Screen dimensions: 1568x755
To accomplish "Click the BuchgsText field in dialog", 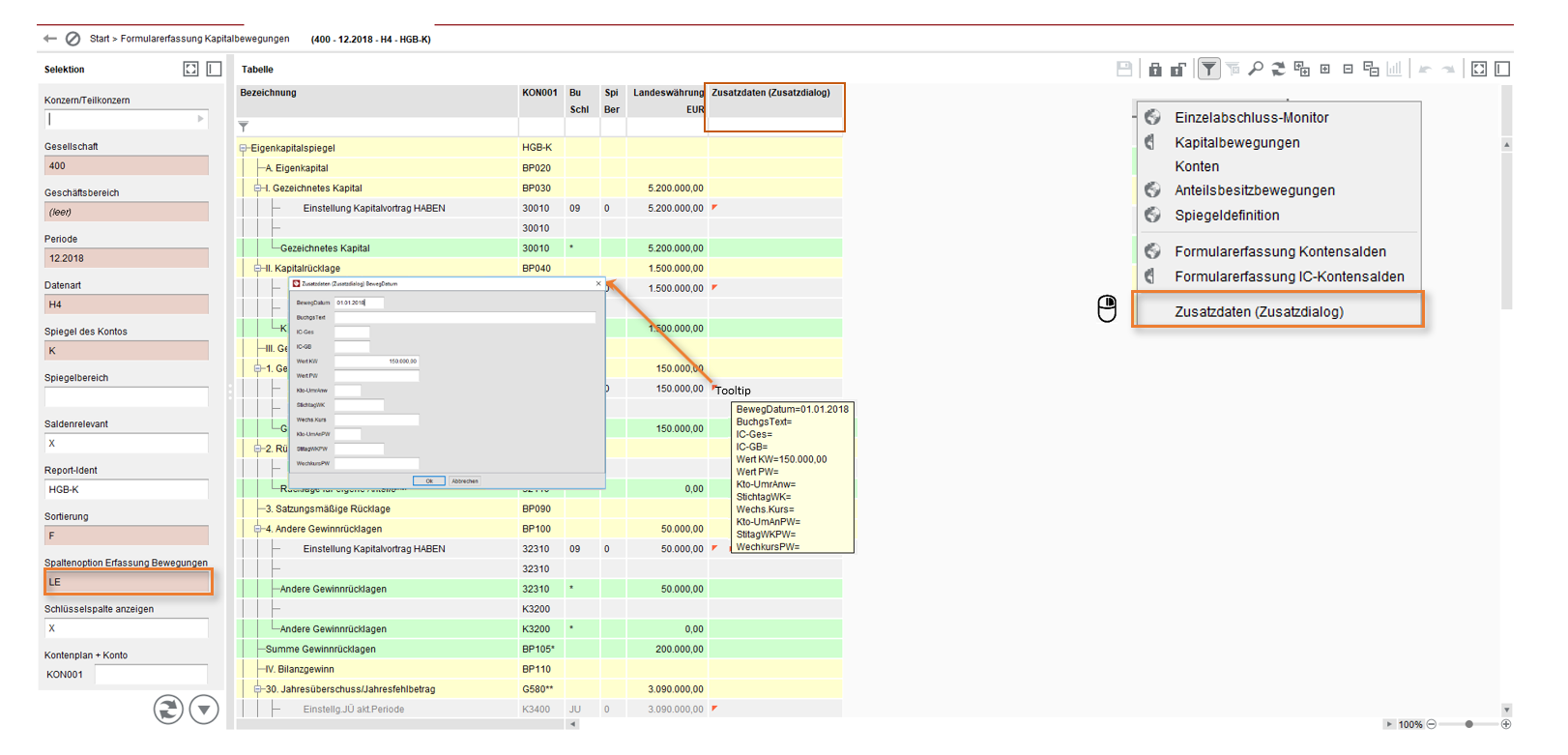I will pyautogui.click(x=465, y=317).
